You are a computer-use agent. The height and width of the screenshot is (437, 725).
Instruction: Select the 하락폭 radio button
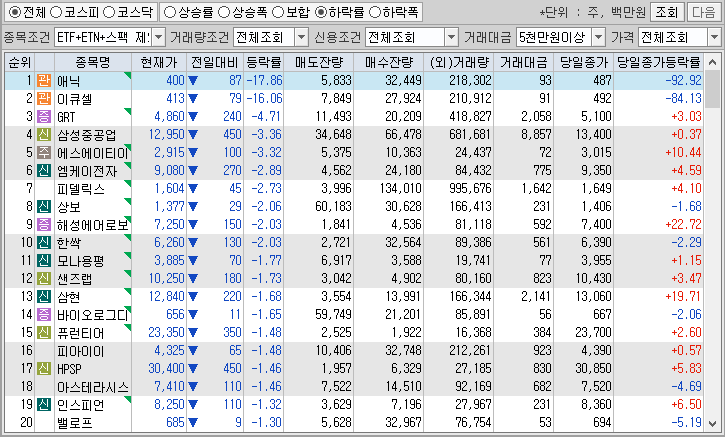click(375, 12)
